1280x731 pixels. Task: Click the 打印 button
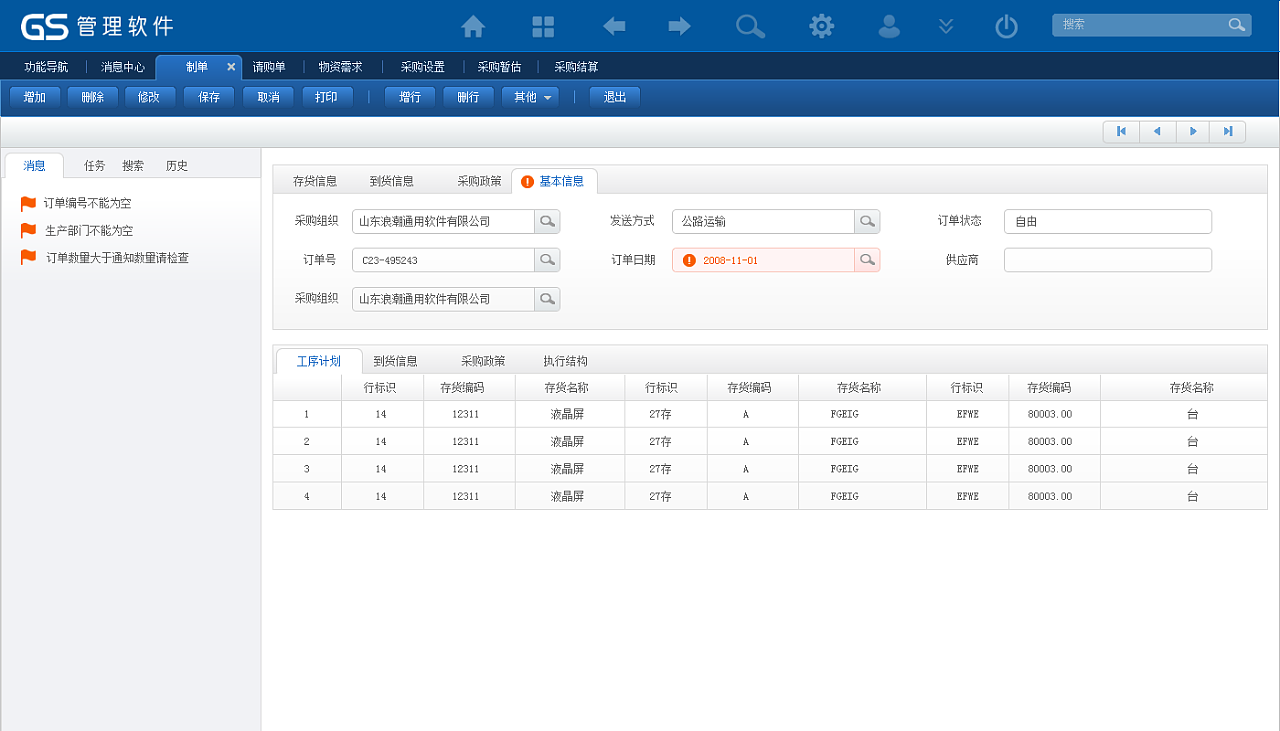click(327, 98)
